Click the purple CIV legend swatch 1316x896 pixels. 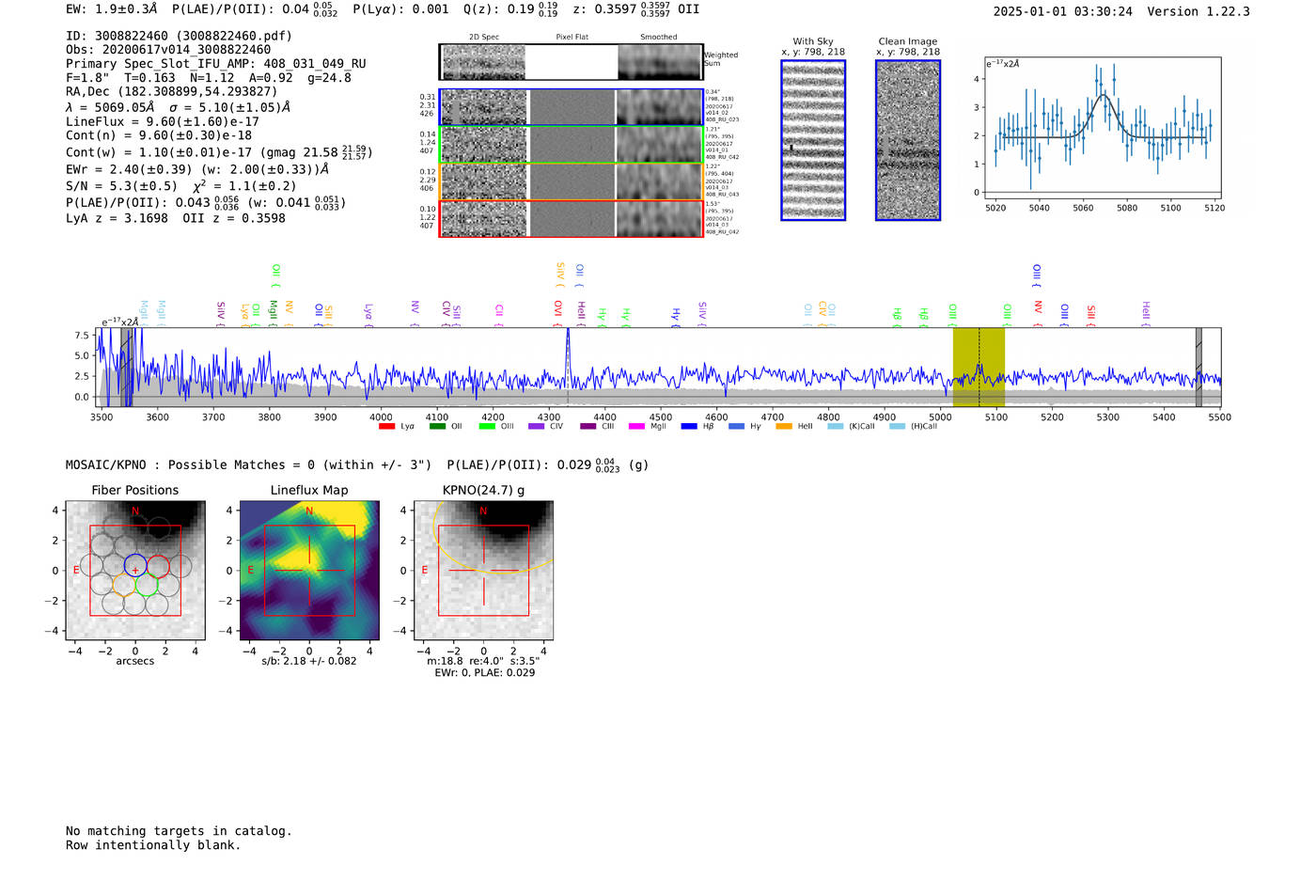[537, 427]
